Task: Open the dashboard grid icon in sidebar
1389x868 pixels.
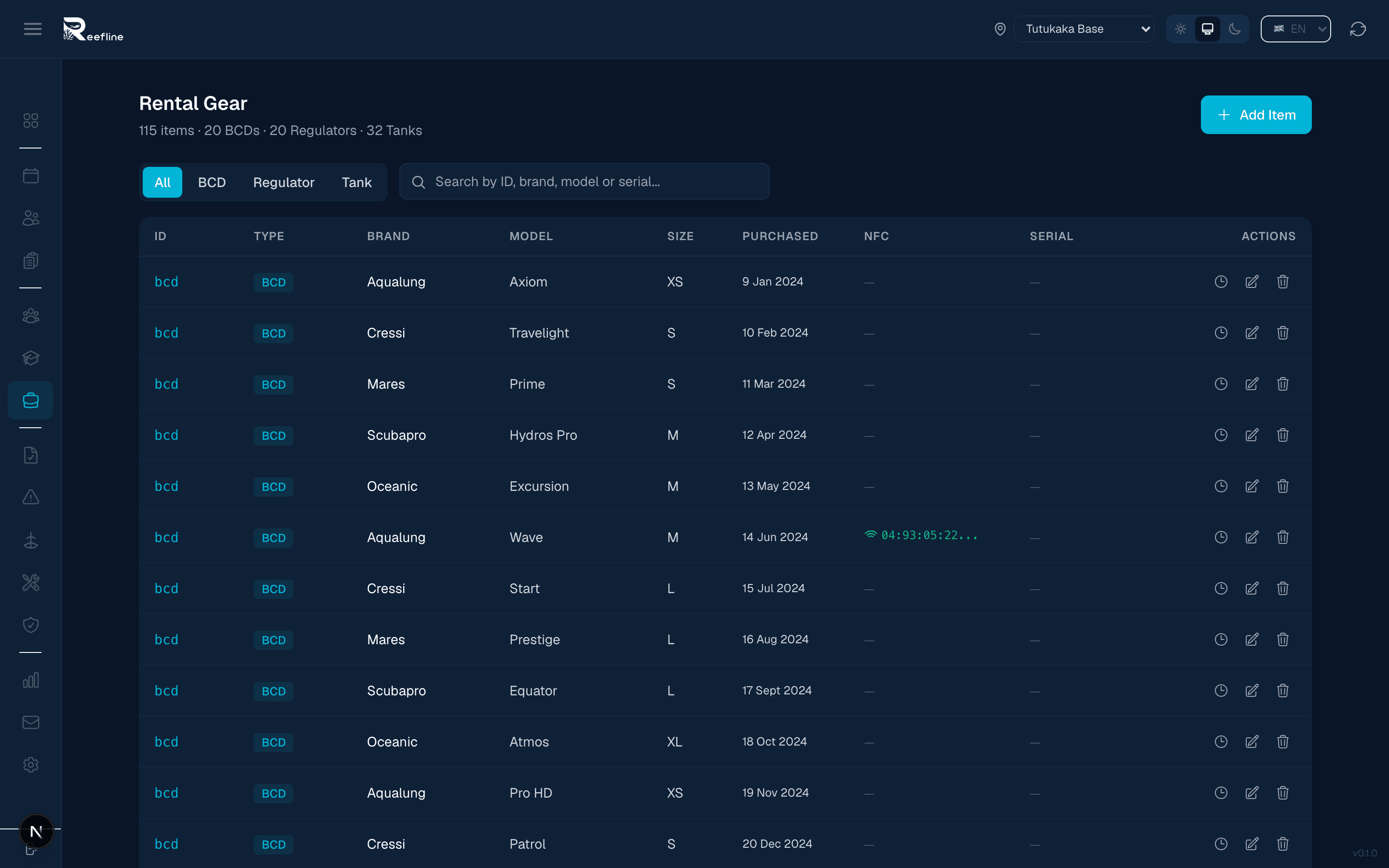Action: coord(31,121)
